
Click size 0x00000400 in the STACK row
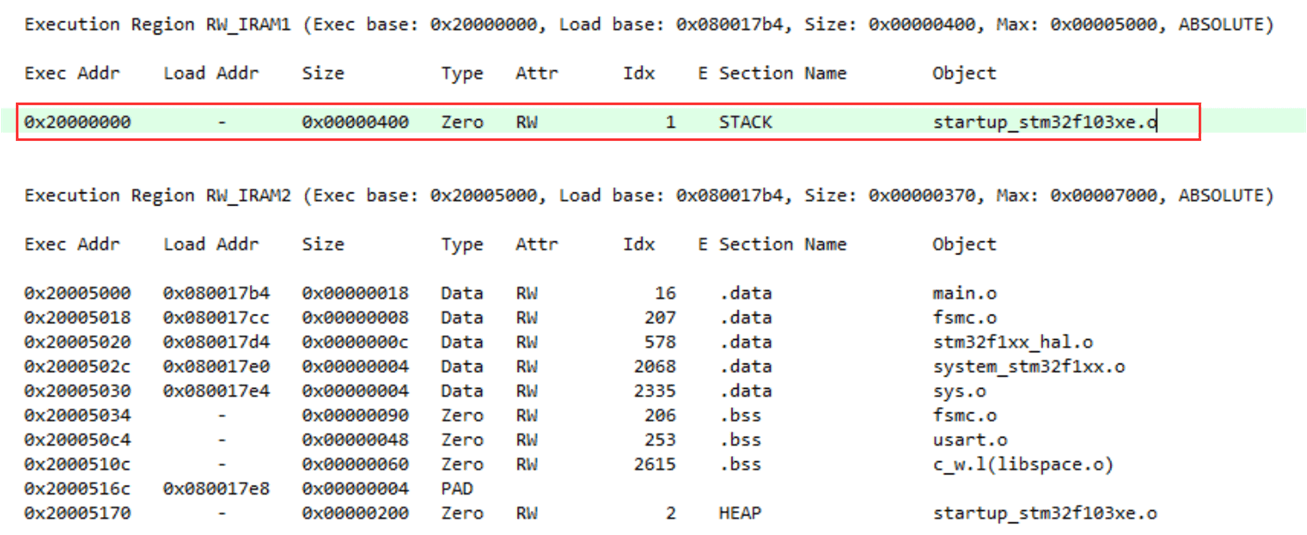coord(355,123)
